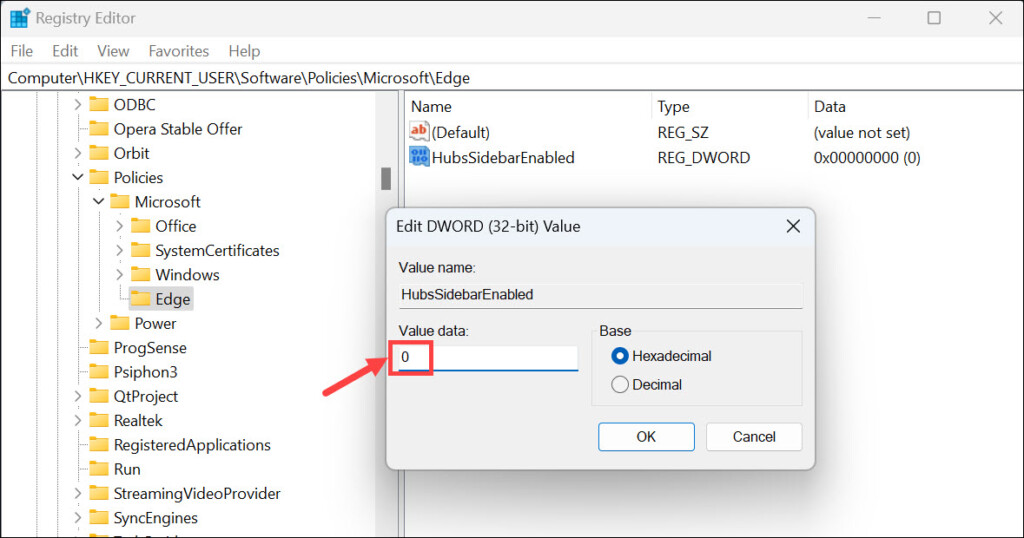Click the Power folder icon
The image size is (1024, 538).
point(120,323)
